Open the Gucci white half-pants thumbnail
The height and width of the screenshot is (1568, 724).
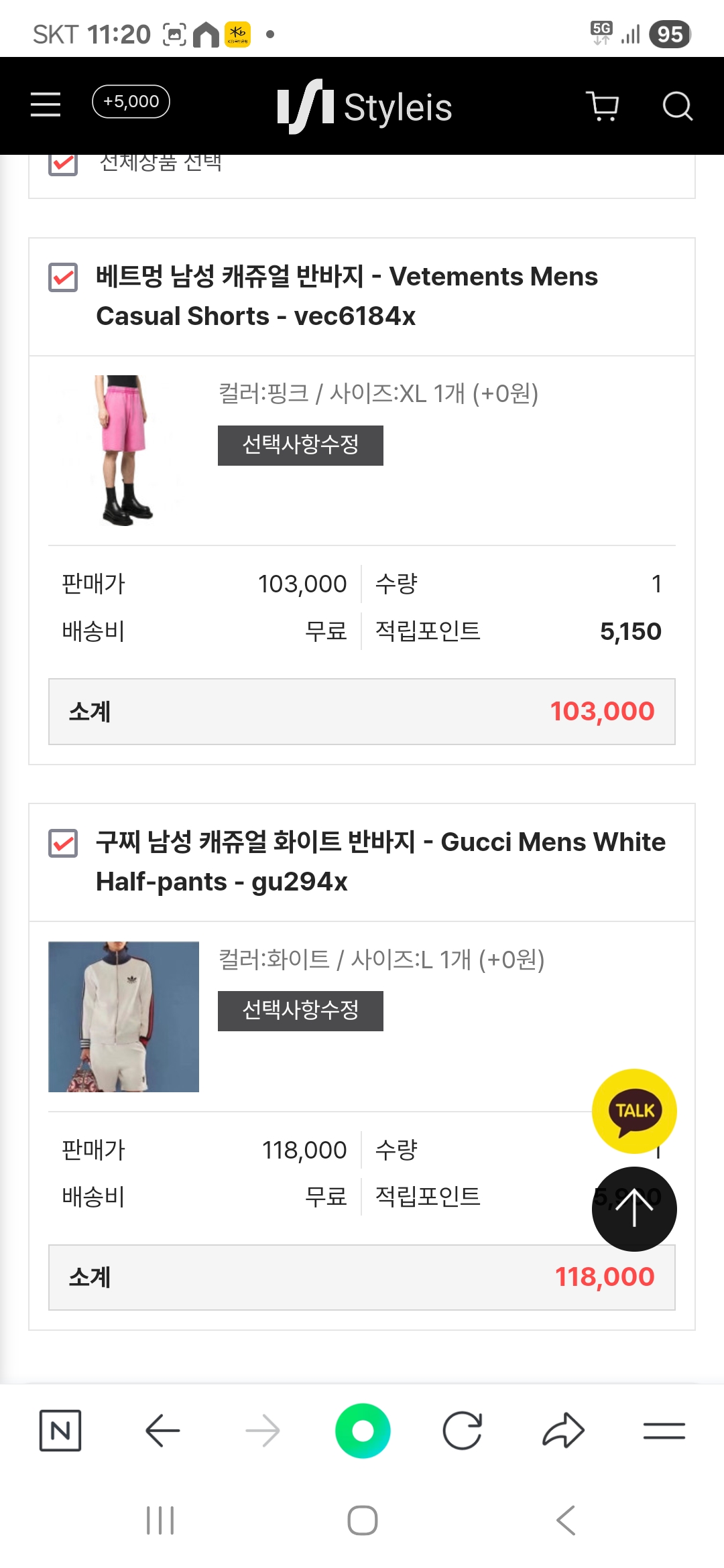coord(124,1017)
